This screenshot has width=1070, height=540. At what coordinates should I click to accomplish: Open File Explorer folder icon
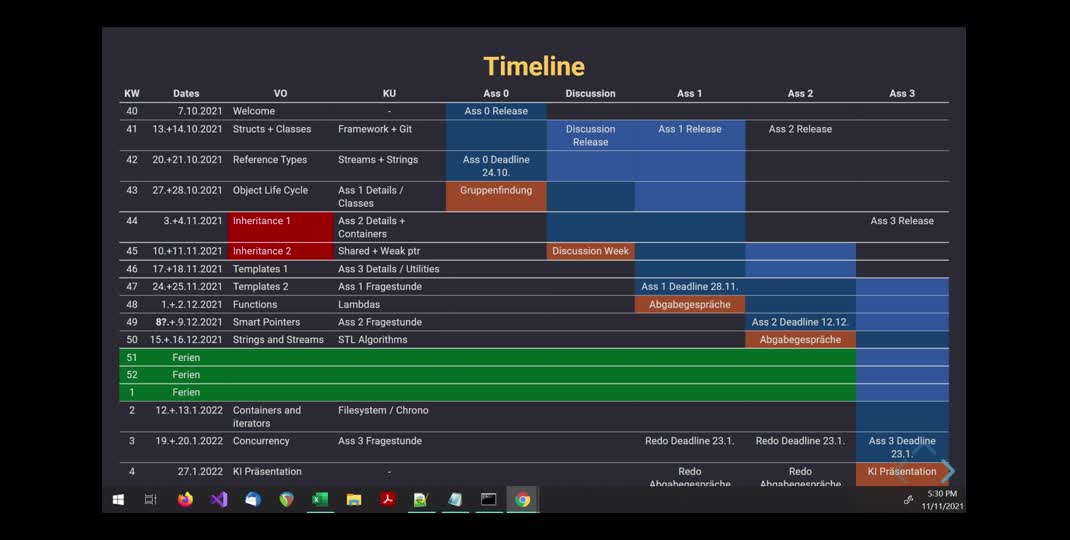pos(353,499)
